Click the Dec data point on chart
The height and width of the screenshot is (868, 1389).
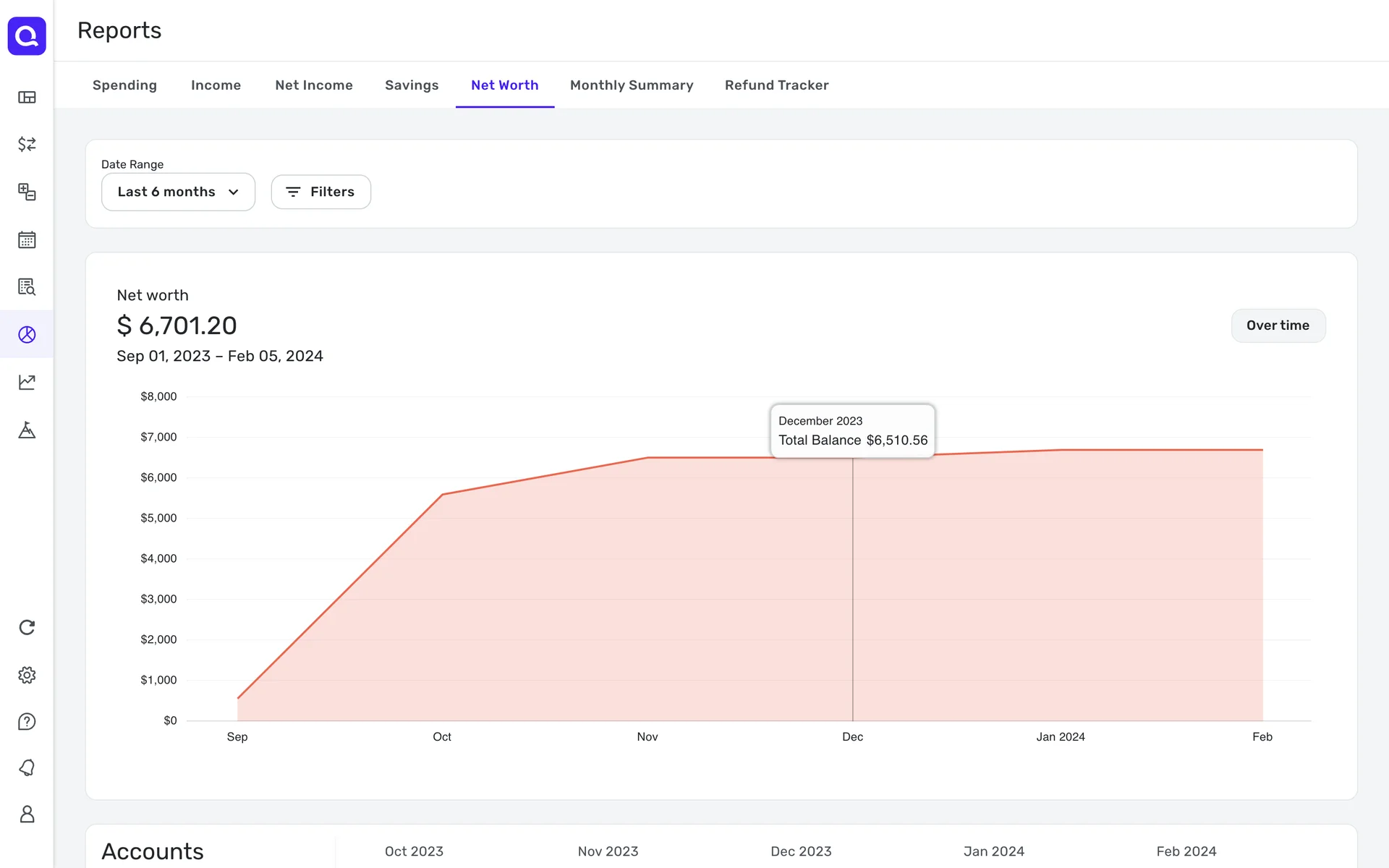[853, 458]
